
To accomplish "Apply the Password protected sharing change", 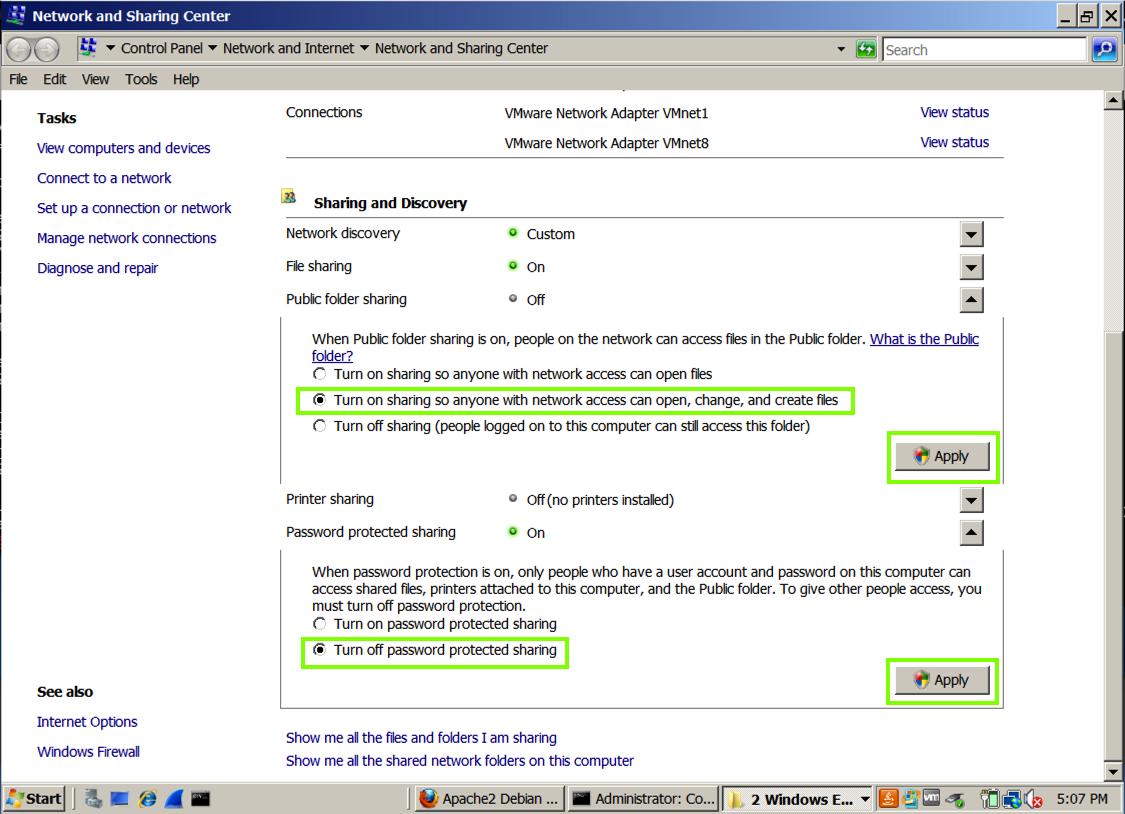I will tap(942, 680).
